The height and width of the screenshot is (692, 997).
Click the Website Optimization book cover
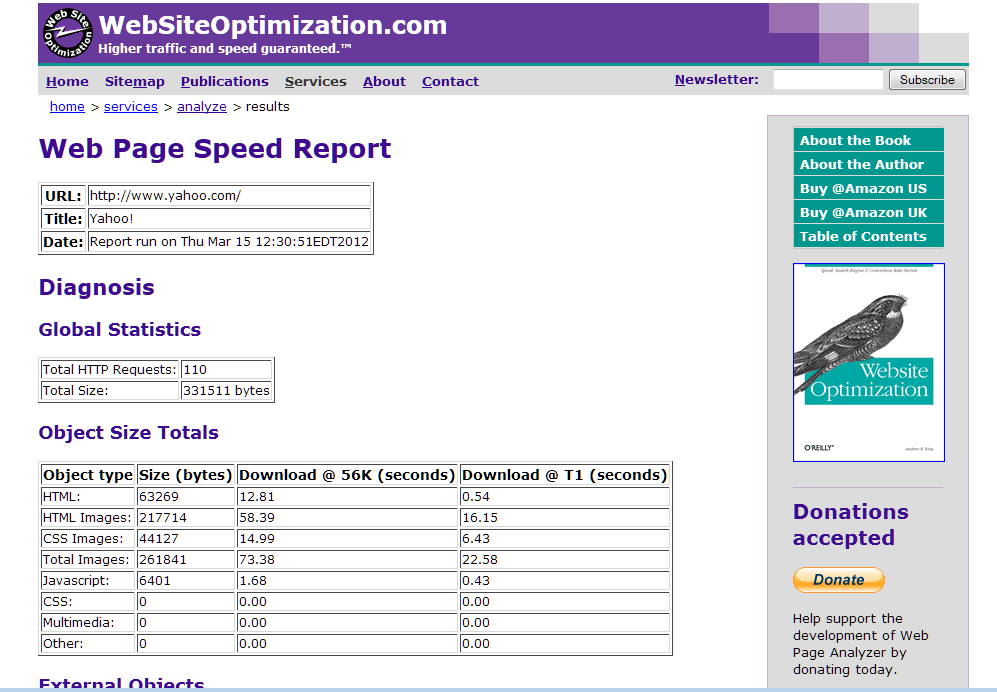click(x=869, y=362)
